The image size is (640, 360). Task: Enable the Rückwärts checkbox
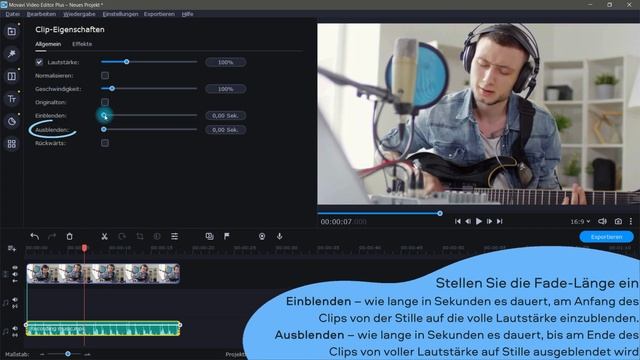click(x=105, y=143)
